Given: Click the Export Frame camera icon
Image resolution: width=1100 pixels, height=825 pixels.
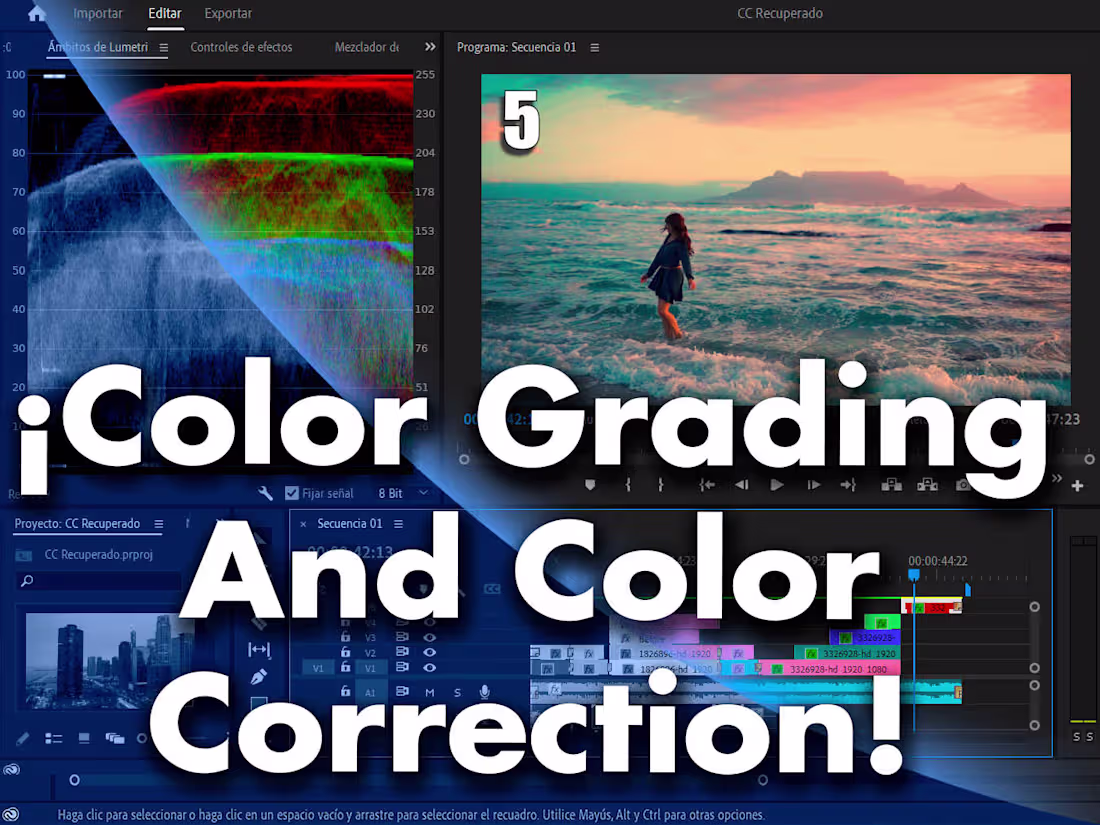Looking at the screenshot, I should point(963,485).
